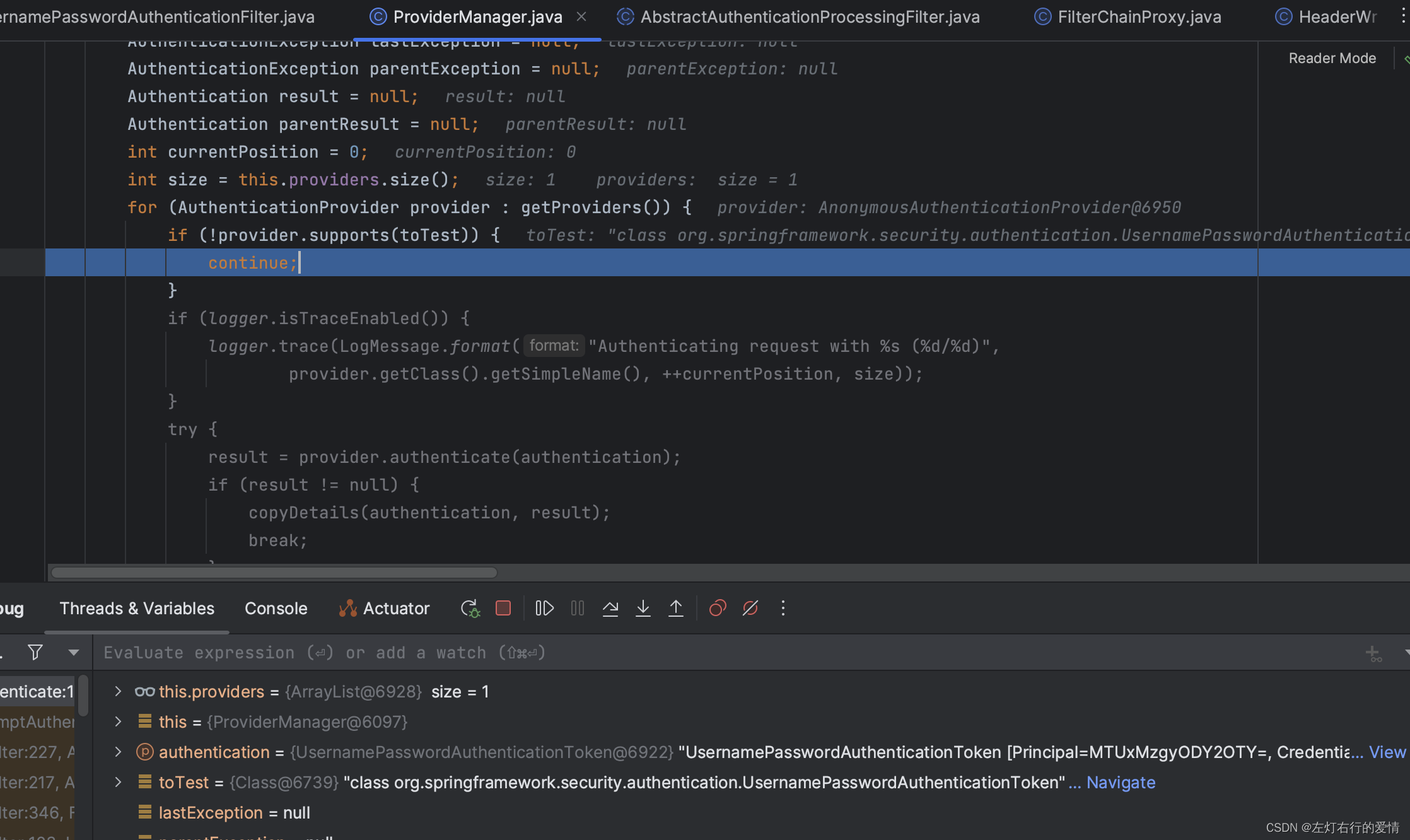This screenshot has width=1410, height=840.
Task: Select lastException = null variable row
Action: pyautogui.click(x=752, y=812)
